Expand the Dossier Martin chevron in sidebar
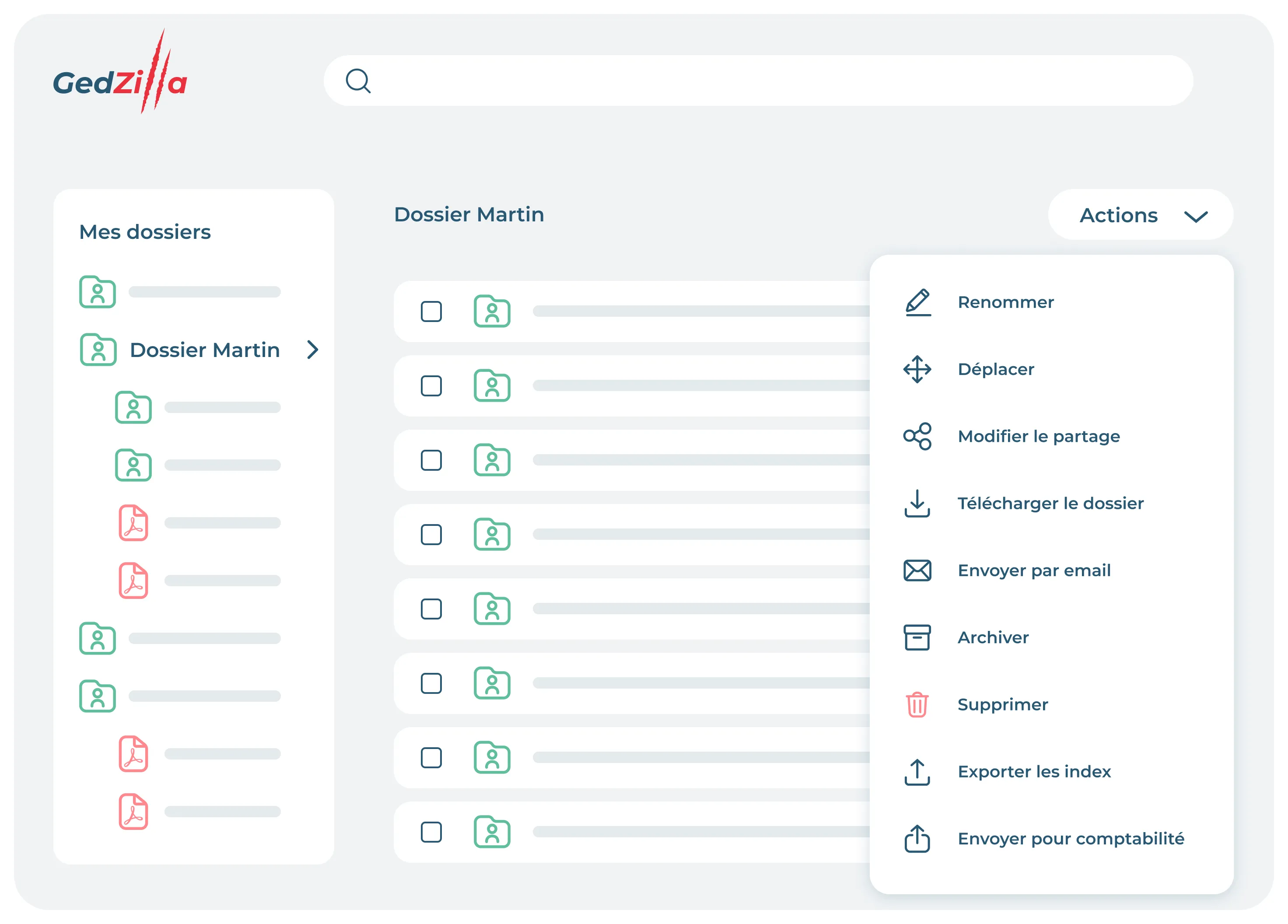The image size is (1288, 924). pos(312,350)
